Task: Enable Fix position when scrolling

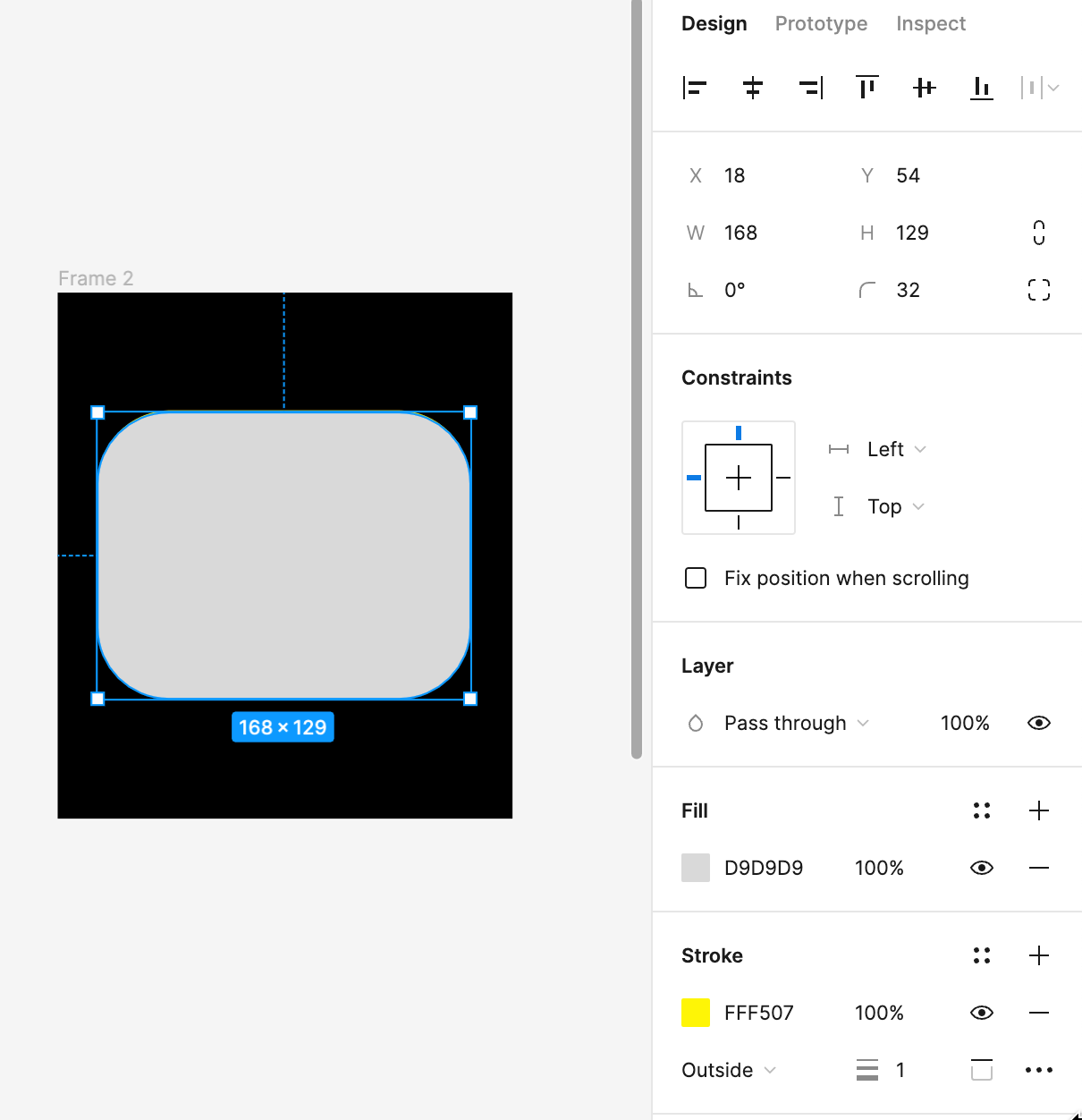Action: click(696, 578)
